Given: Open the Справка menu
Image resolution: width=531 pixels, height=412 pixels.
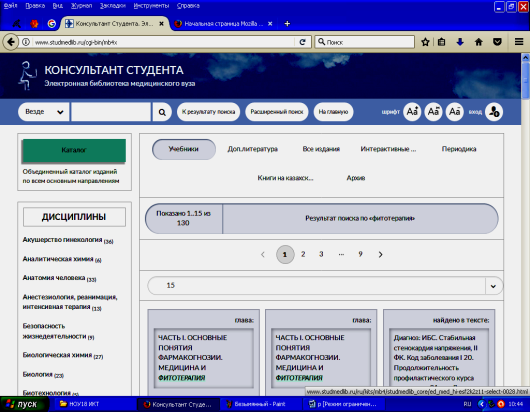Looking at the screenshot, I should coord(188,6).
